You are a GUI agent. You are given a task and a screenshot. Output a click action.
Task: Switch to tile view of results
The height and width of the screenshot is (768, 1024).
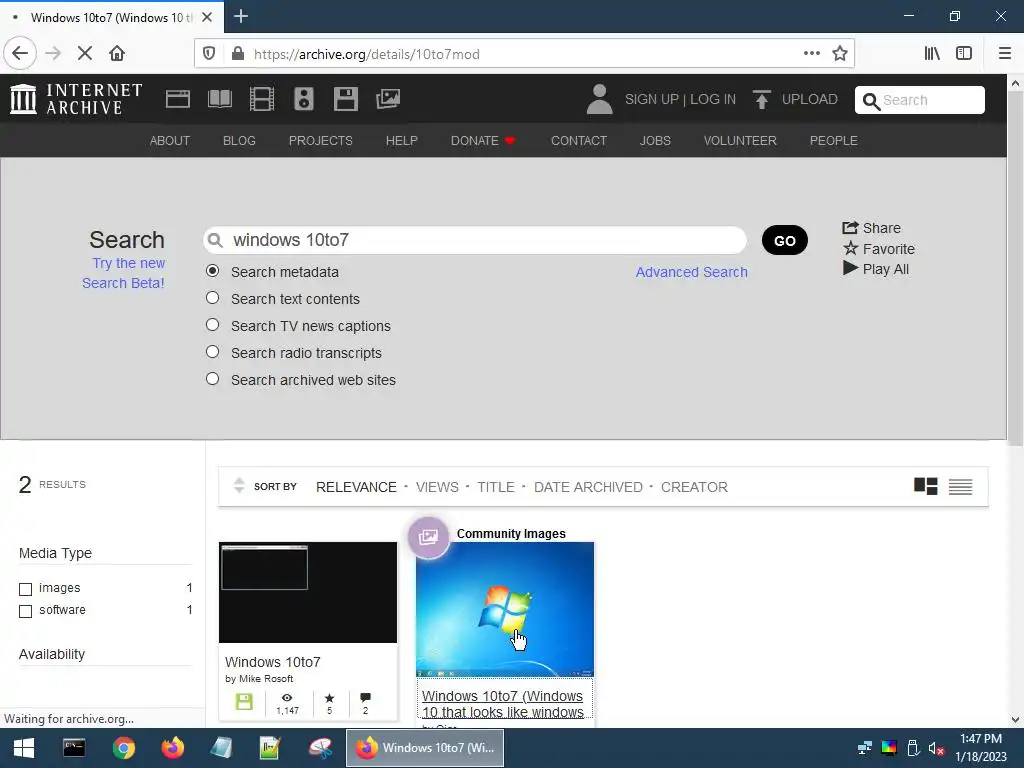pos(925,487)
